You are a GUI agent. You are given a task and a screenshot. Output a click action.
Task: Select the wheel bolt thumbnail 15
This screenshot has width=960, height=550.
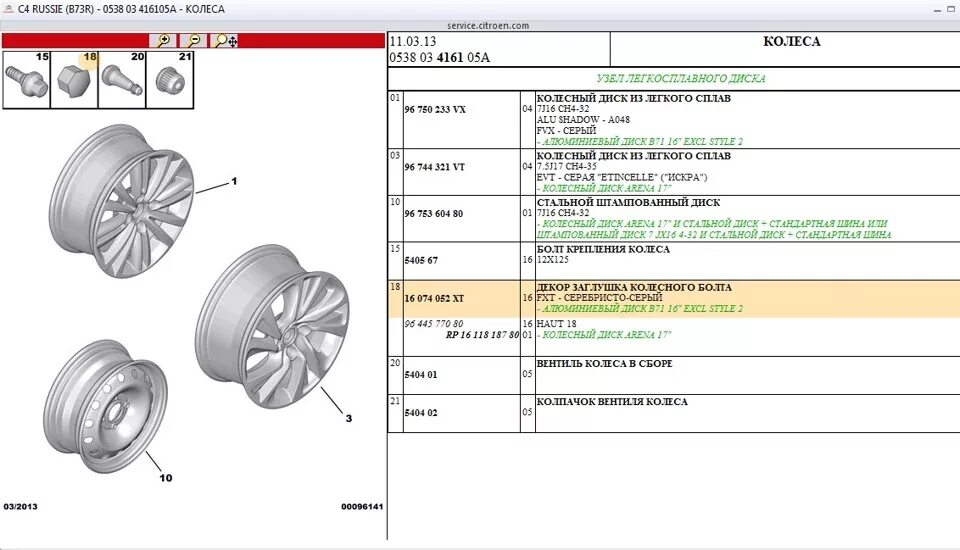pyautogui.click(x=26, y=80)
